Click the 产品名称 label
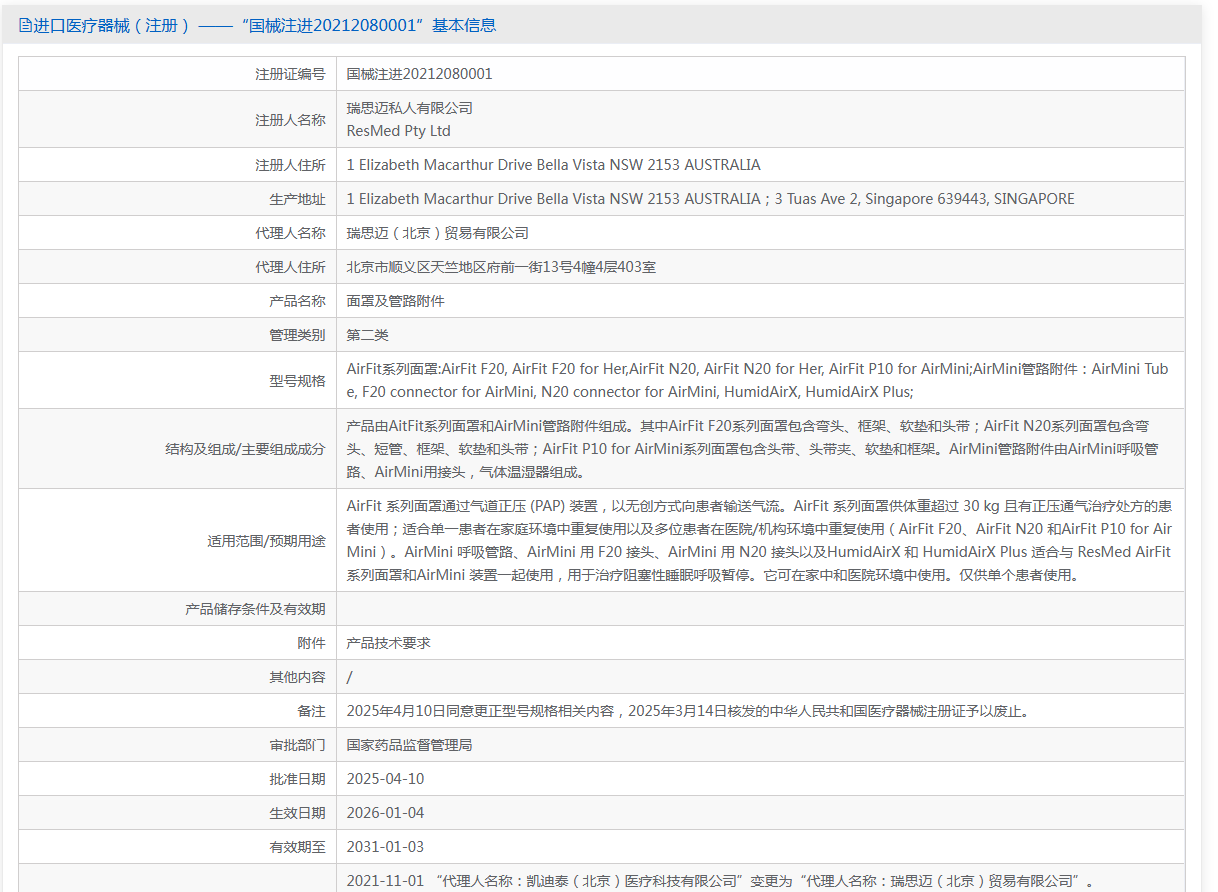Viewport: 1218px width, 892px height. coord(297,301)
